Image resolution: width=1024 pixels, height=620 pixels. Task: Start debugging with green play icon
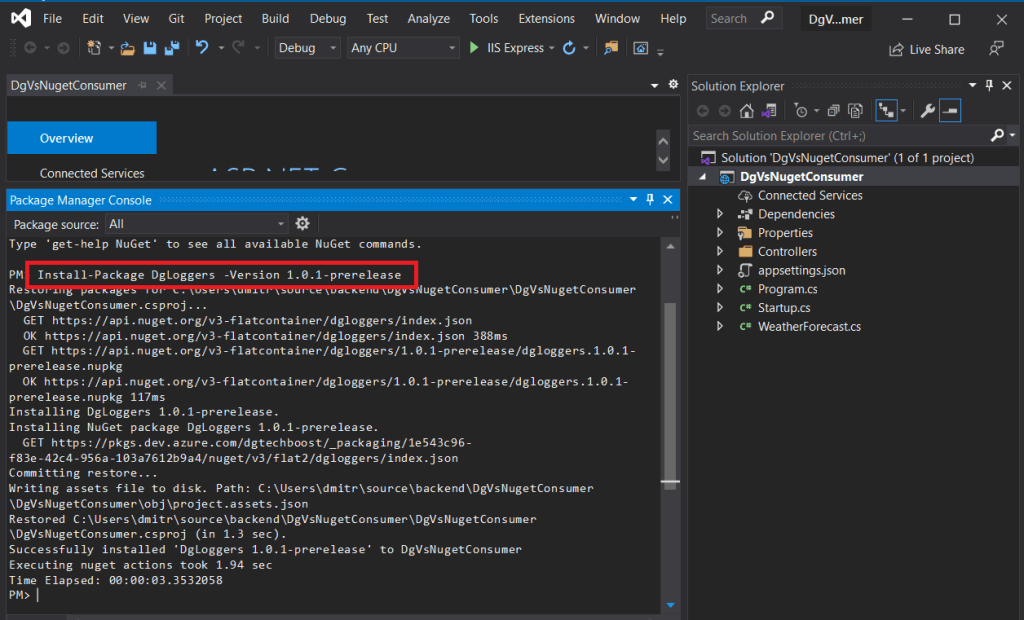(x=475, y=48)
